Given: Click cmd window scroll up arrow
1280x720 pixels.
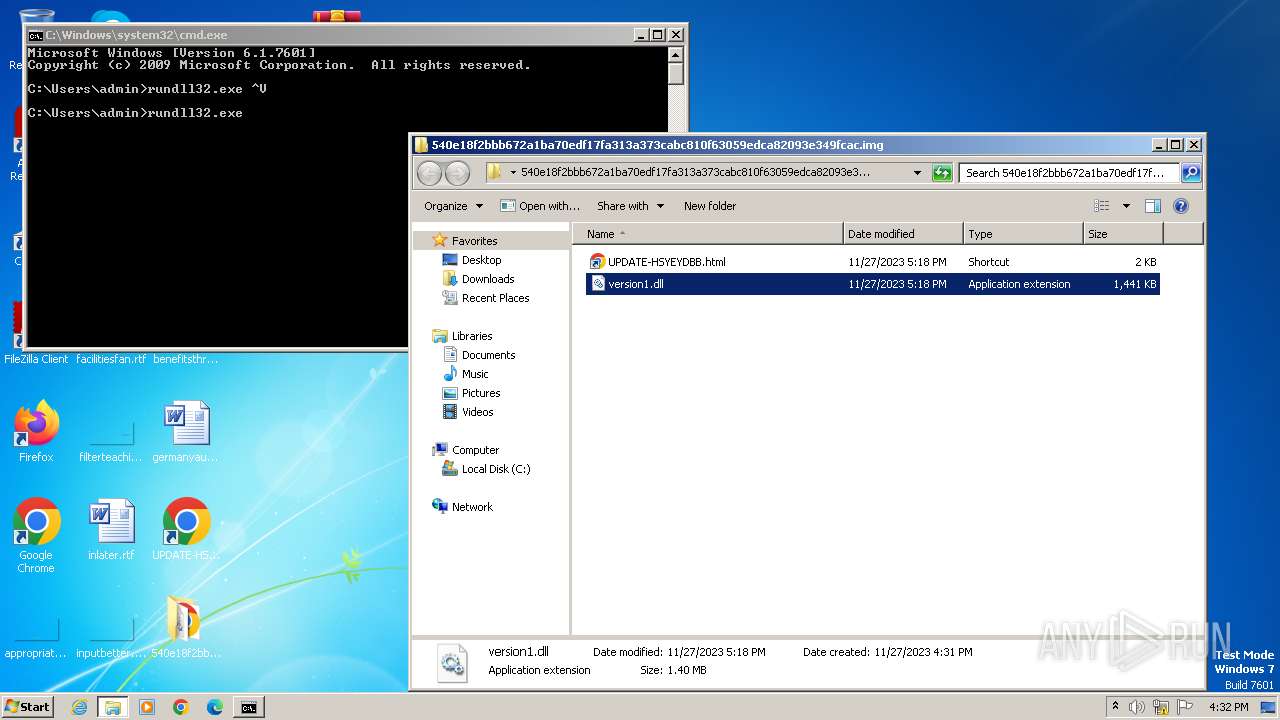Looking at the screenshot, I should tap(675, 54).
